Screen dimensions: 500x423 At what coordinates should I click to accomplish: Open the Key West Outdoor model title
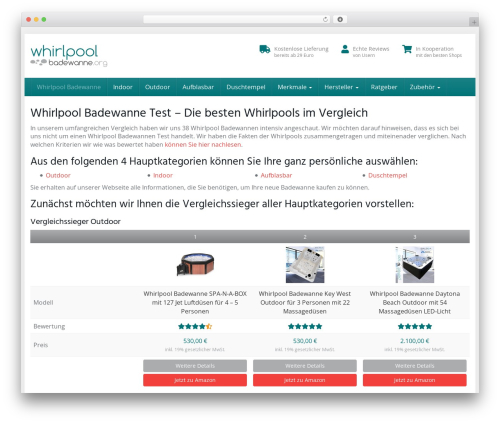(x=305, y=302)
